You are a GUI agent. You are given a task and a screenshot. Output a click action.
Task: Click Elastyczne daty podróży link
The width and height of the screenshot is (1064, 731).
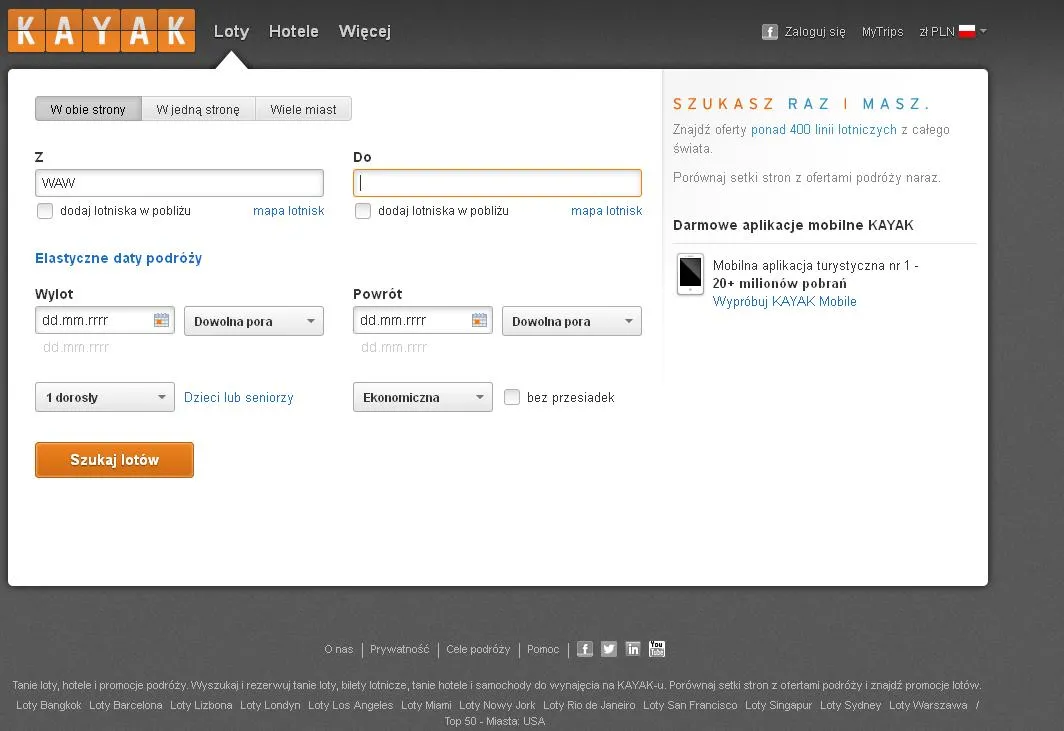tap(119, 258)
